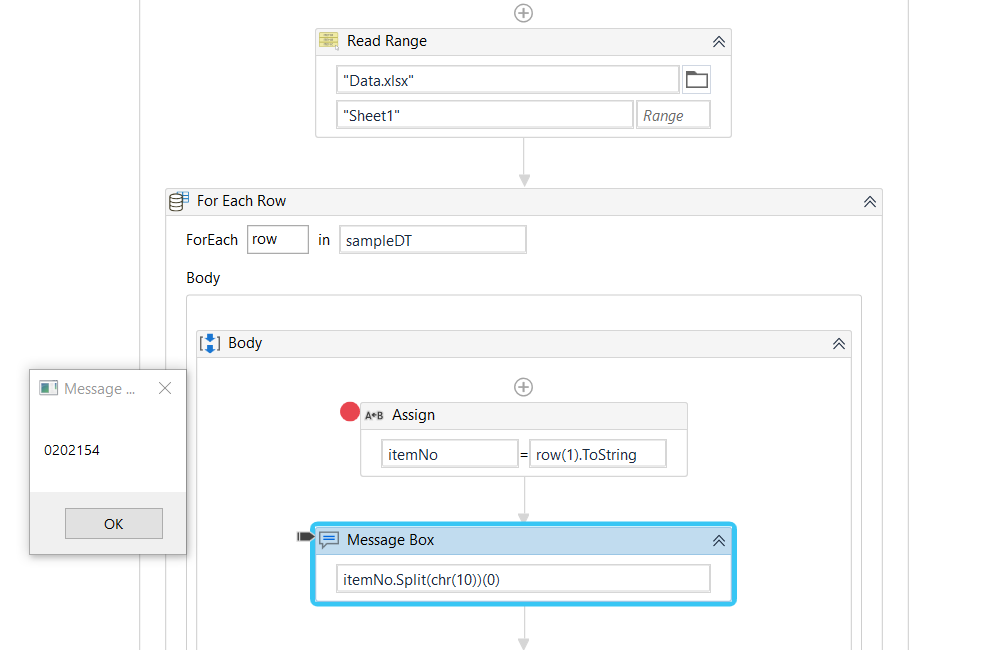Click add-activity plus icon above Read Range
The image size is (985, 650).
(523, 13)
